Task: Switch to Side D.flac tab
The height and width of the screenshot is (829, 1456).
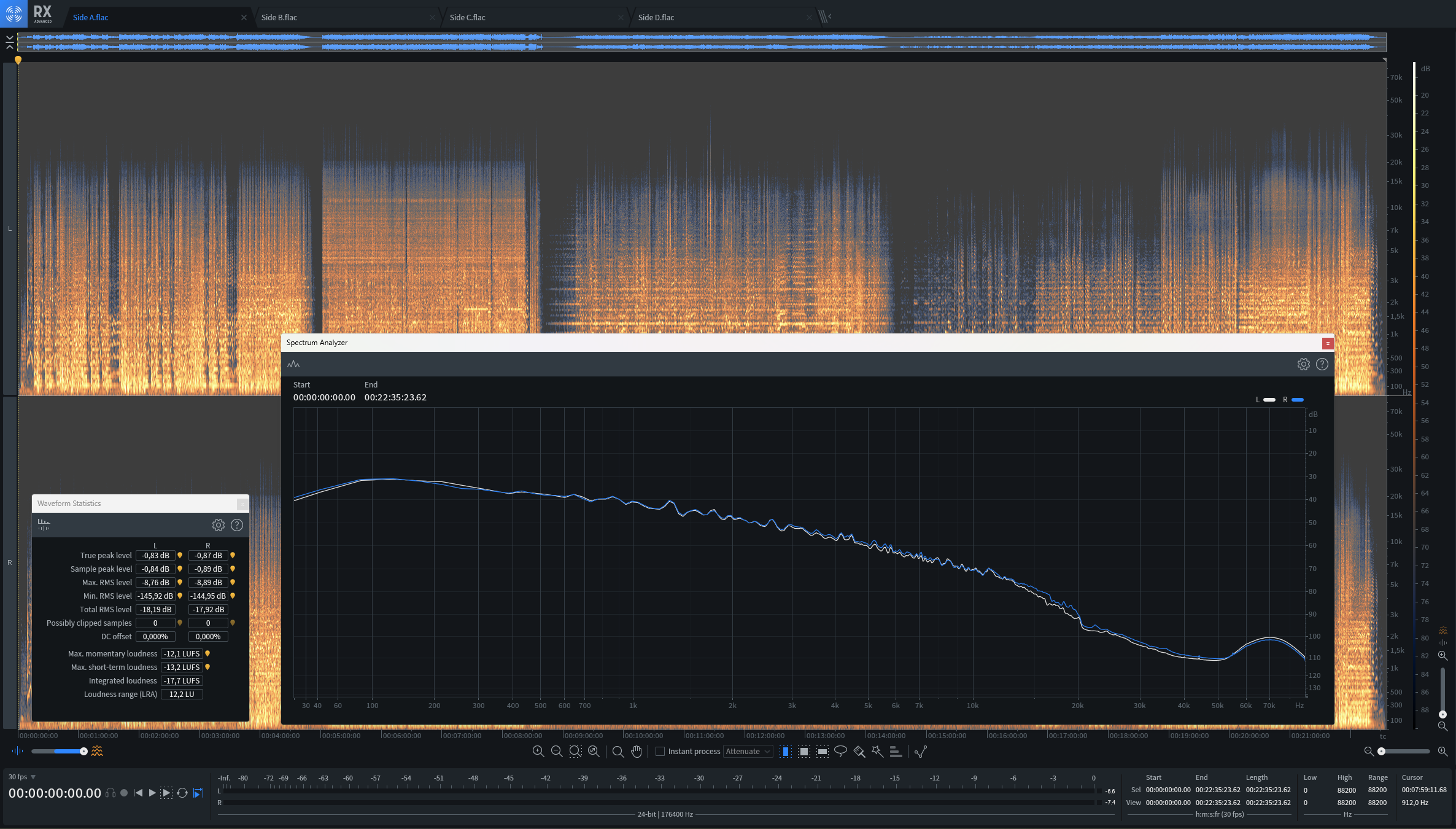Action: tap(656, 17)
